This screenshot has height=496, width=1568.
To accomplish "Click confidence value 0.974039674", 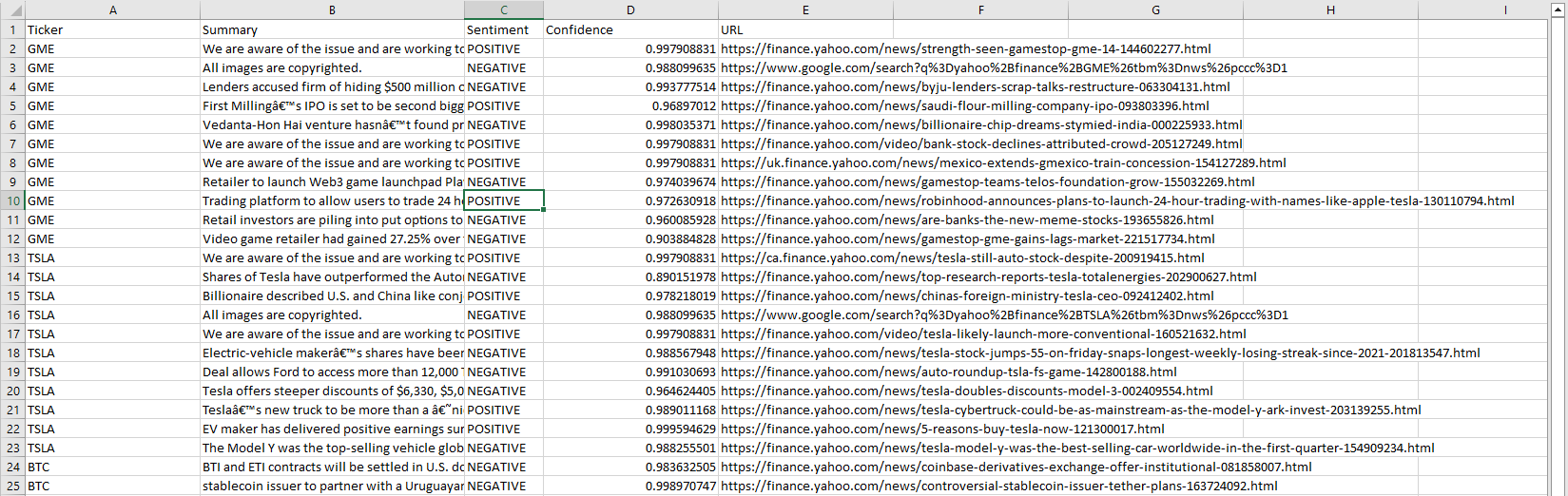I will [630, 181].
